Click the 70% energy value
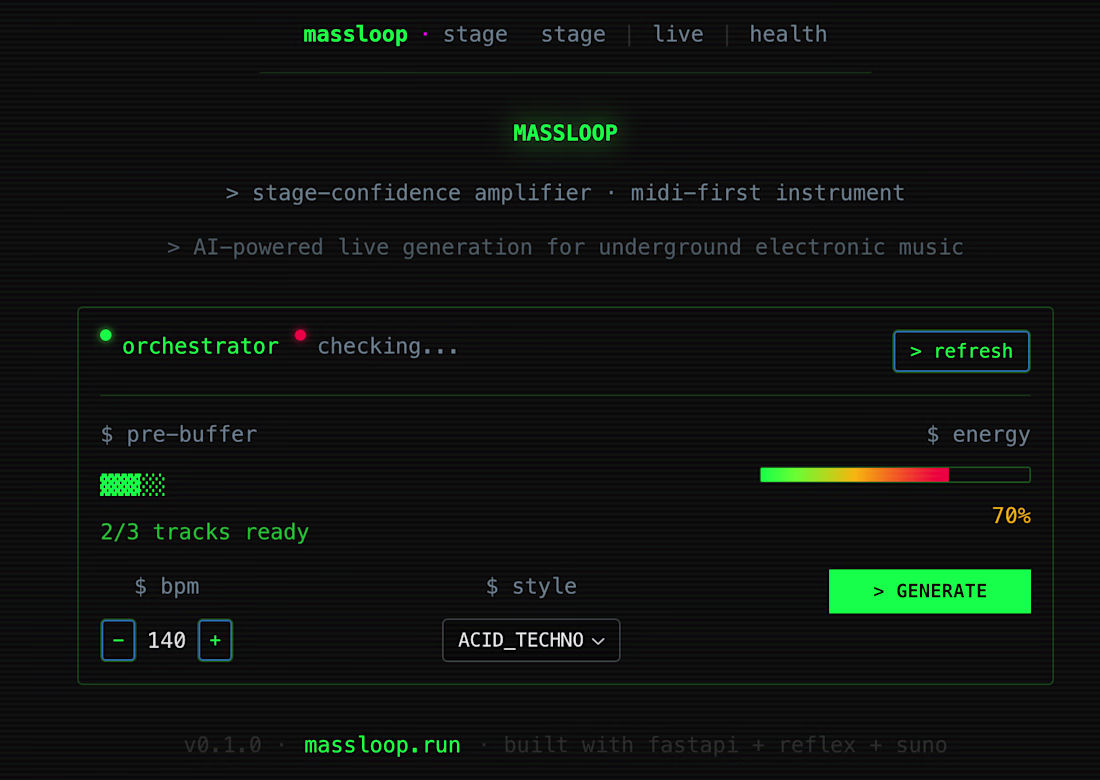The height and width of the screenshot is (780, 1100). pyautogui.click(x=1011, y=516)
